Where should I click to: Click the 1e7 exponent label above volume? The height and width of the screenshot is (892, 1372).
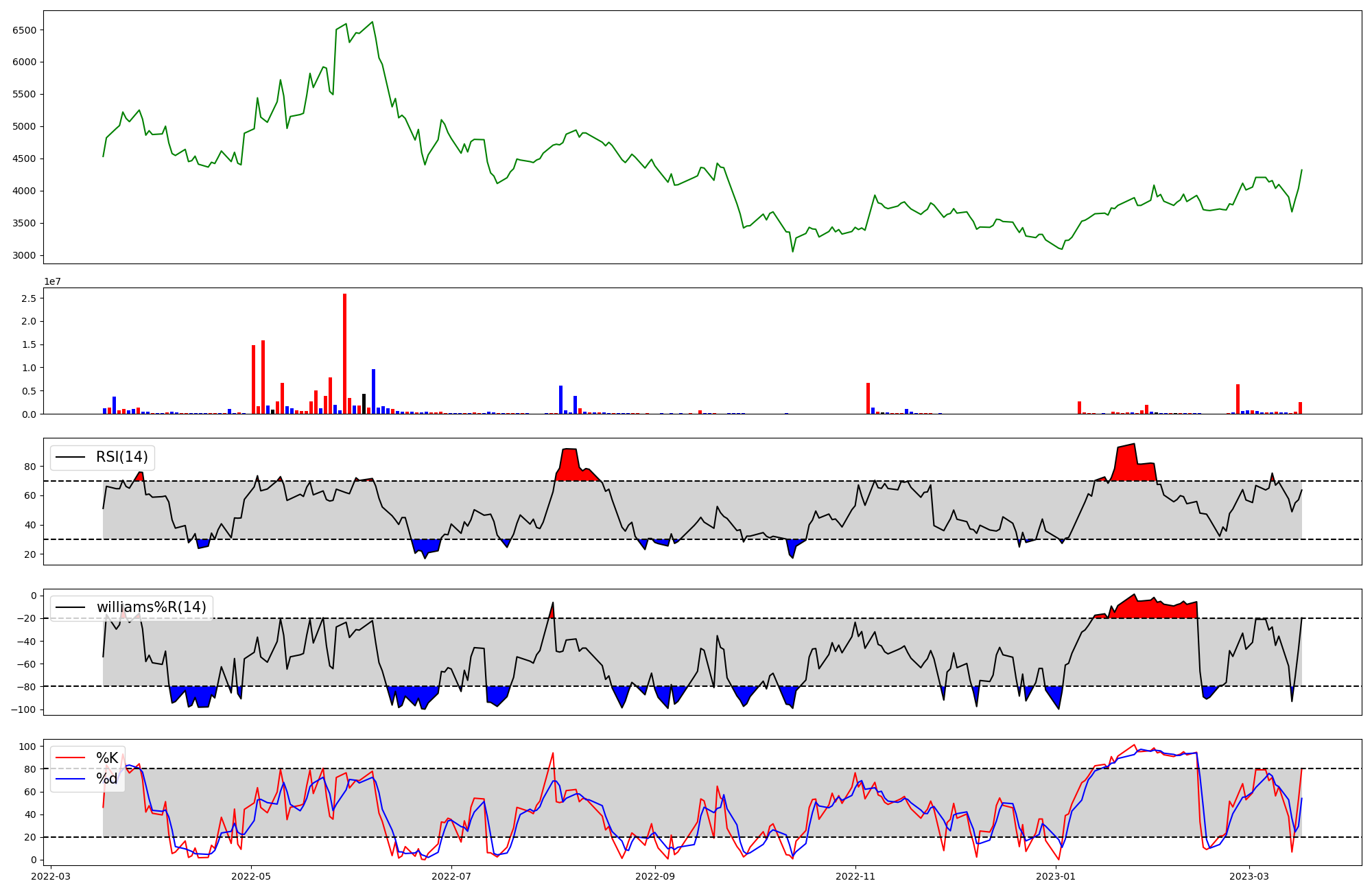(54, 282)
